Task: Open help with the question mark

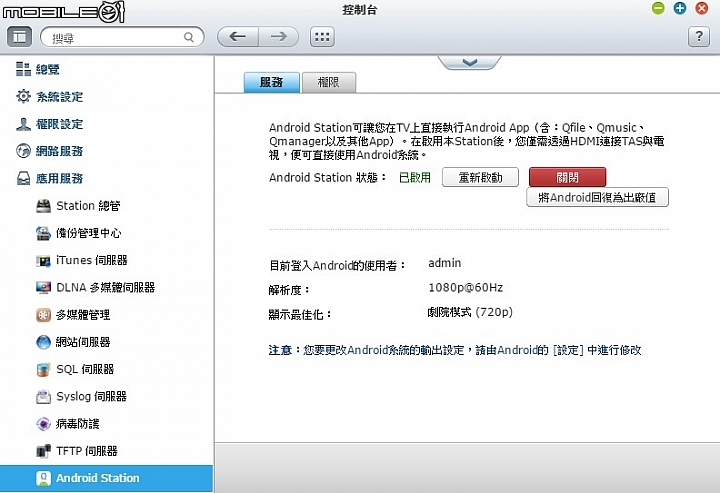Action: (699, 36)
